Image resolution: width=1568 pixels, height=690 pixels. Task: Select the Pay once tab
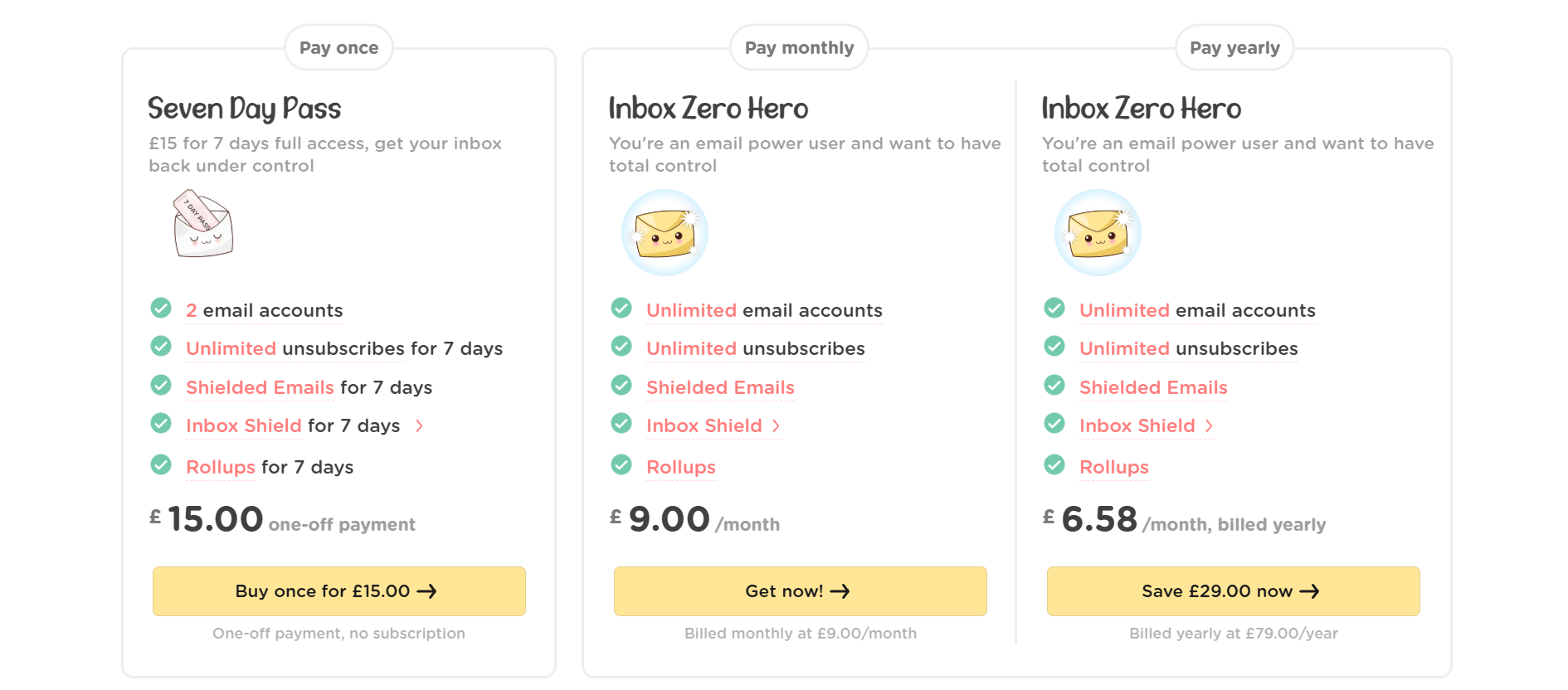pos(338,47)
